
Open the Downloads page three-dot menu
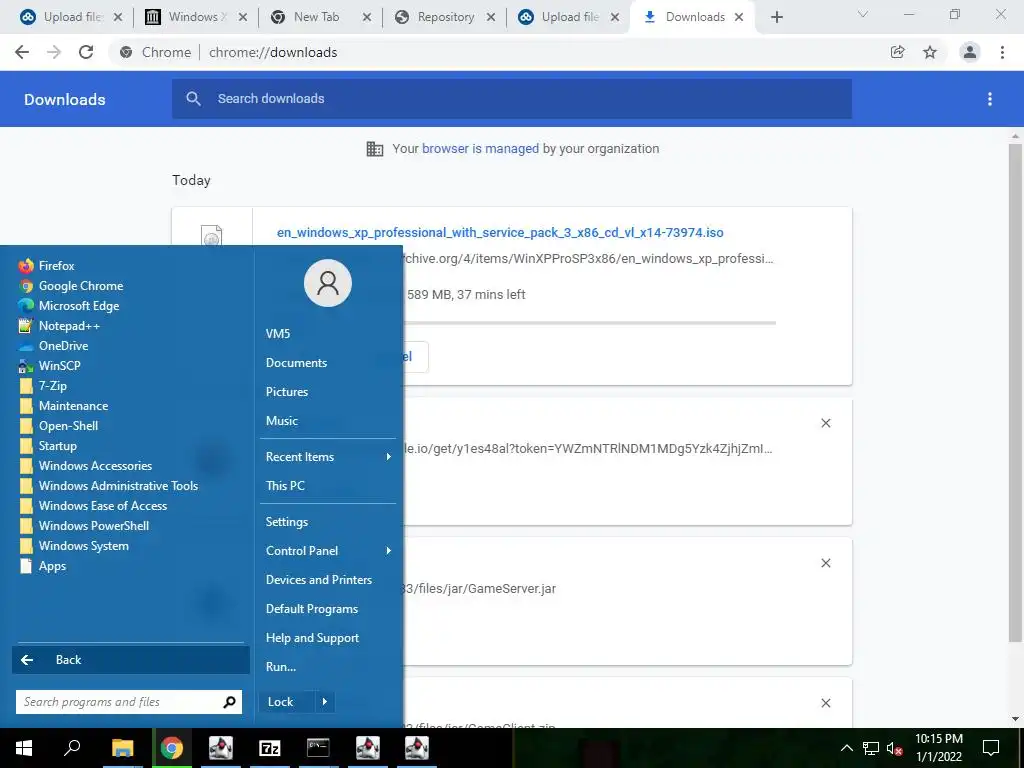tap(990, 99)
